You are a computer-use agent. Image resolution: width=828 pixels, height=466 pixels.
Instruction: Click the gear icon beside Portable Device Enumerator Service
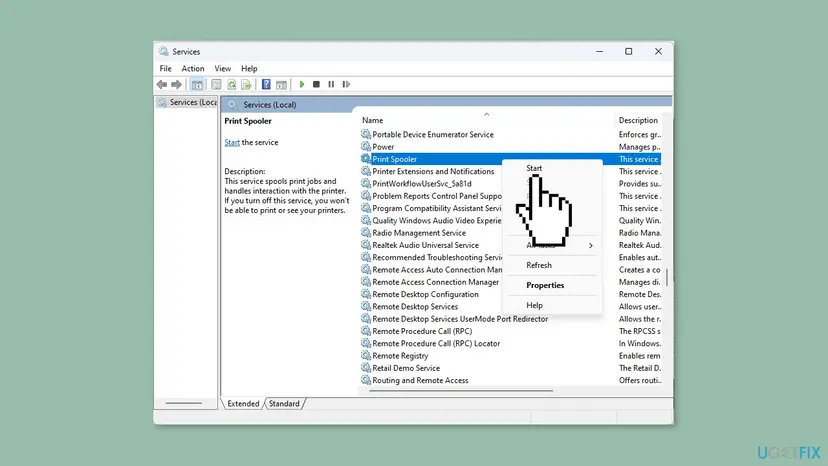pos(365,134)
